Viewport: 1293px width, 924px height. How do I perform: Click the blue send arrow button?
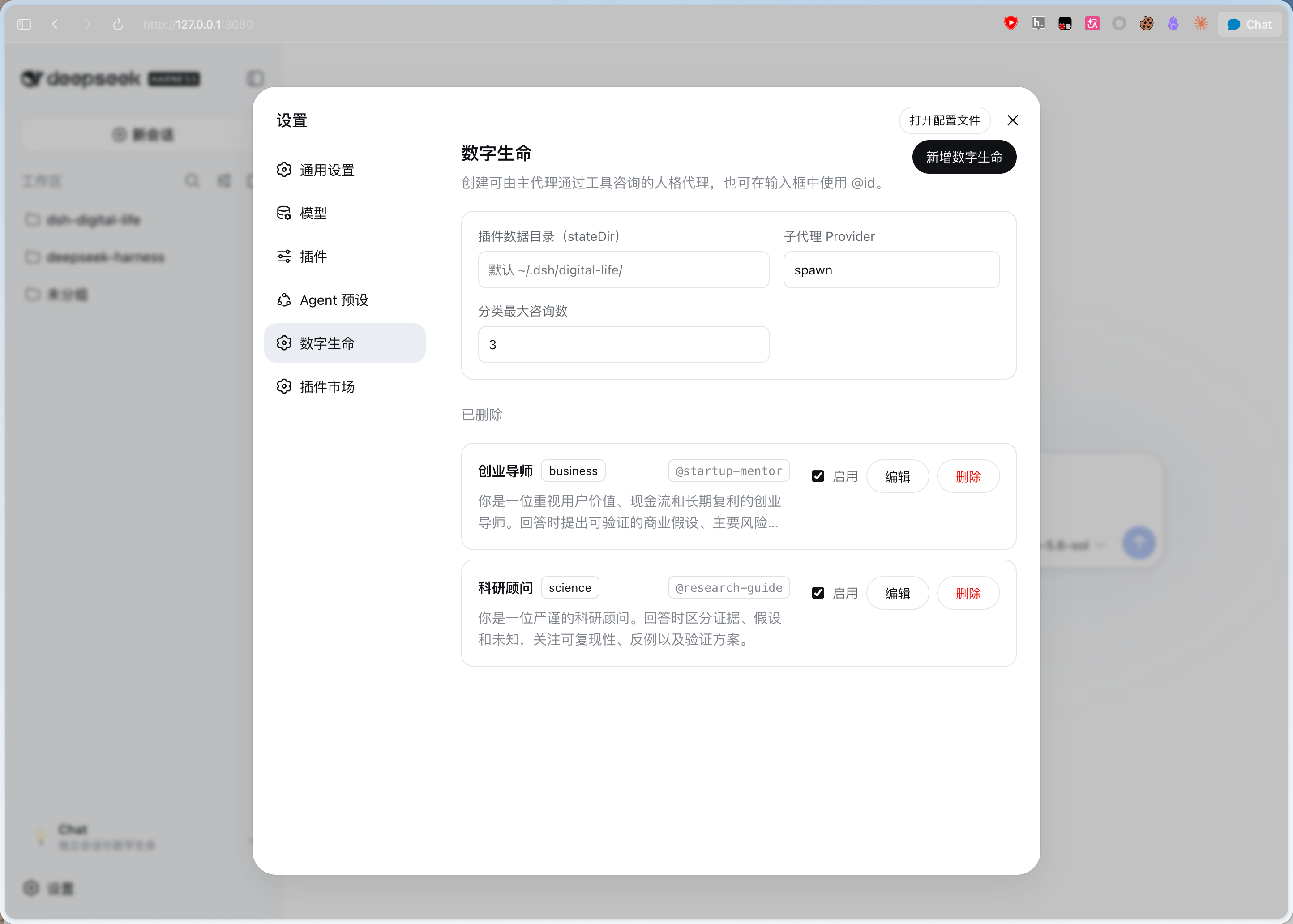click(x=1139, y=543)
